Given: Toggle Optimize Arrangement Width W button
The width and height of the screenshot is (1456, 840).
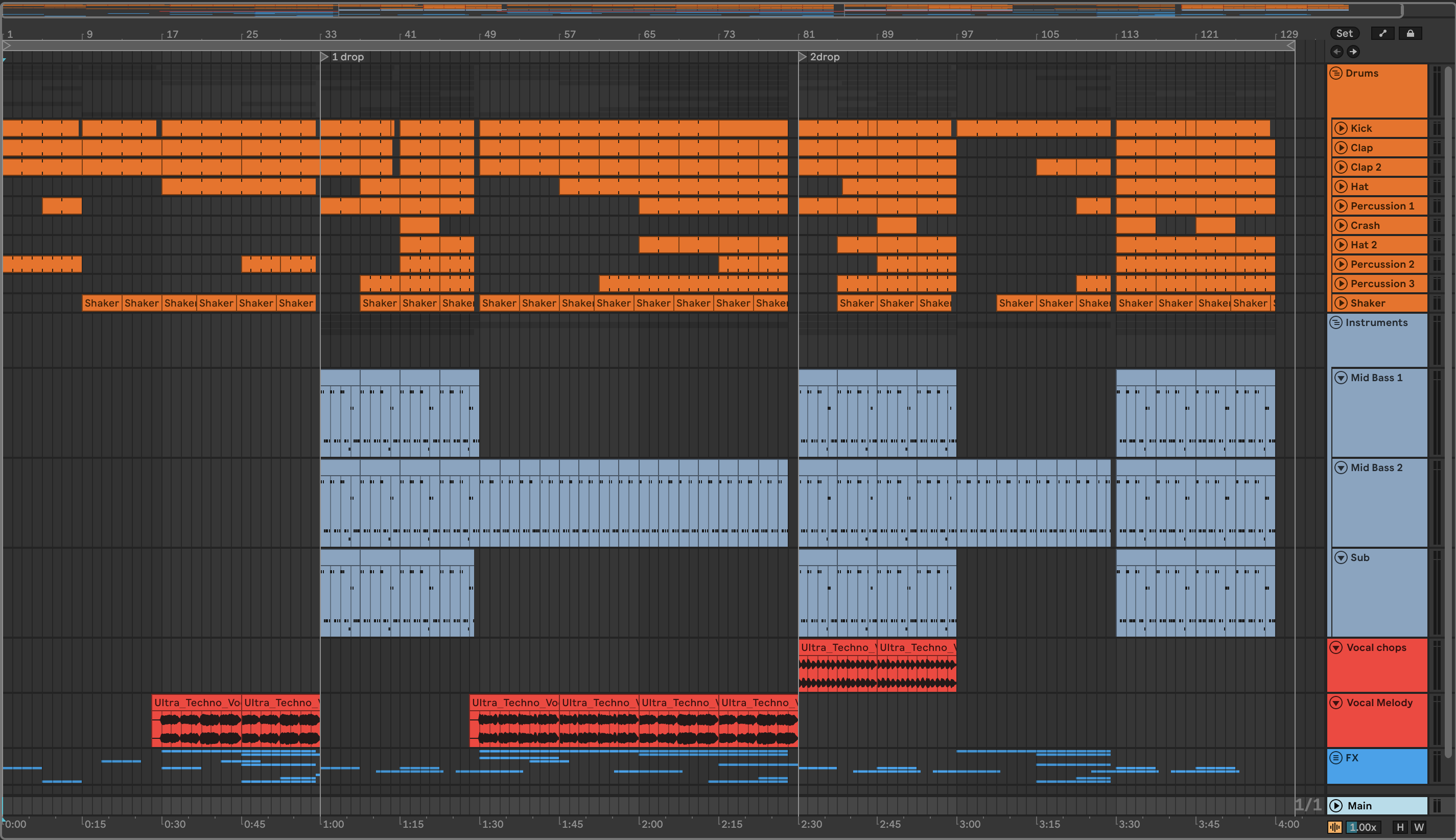Looking at the screenshot, I should coord(1419,827).
